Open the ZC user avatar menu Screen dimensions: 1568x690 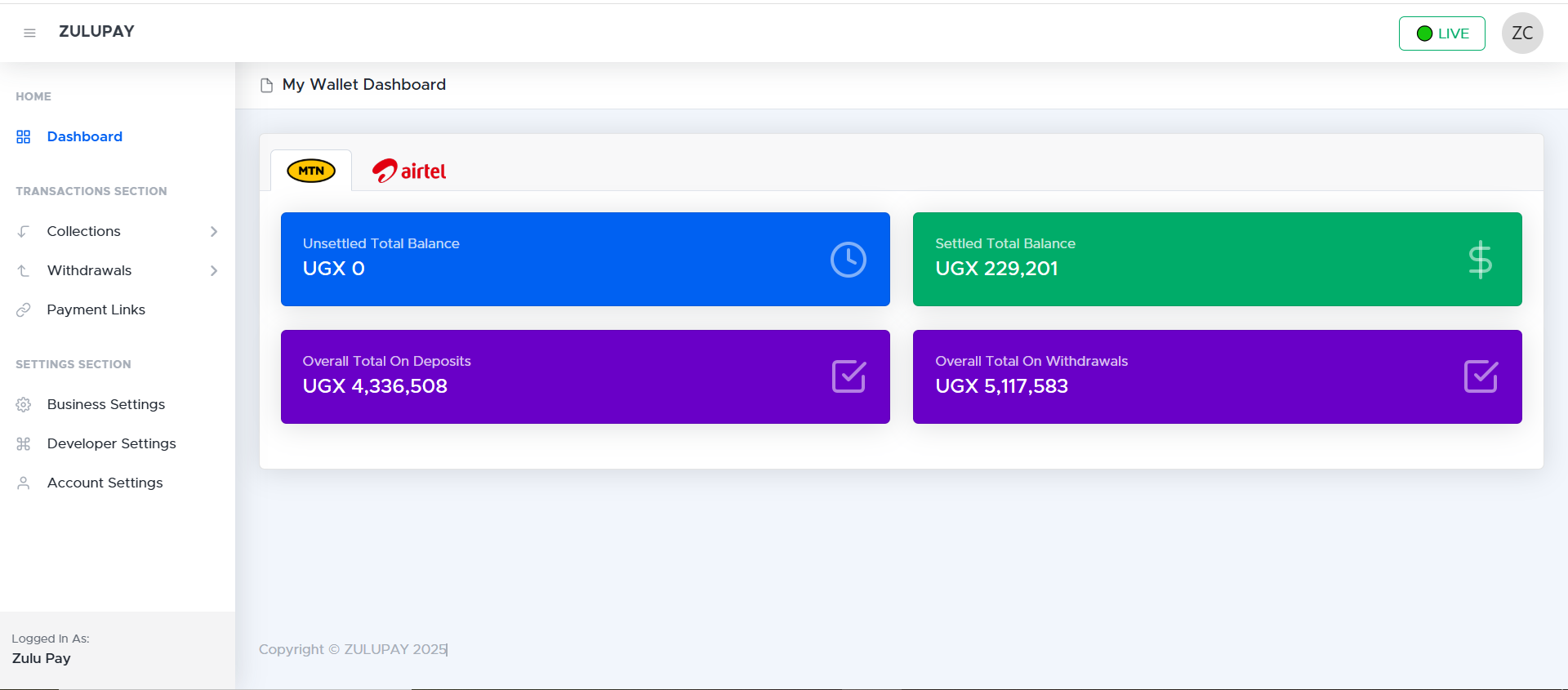point(1522,33)
